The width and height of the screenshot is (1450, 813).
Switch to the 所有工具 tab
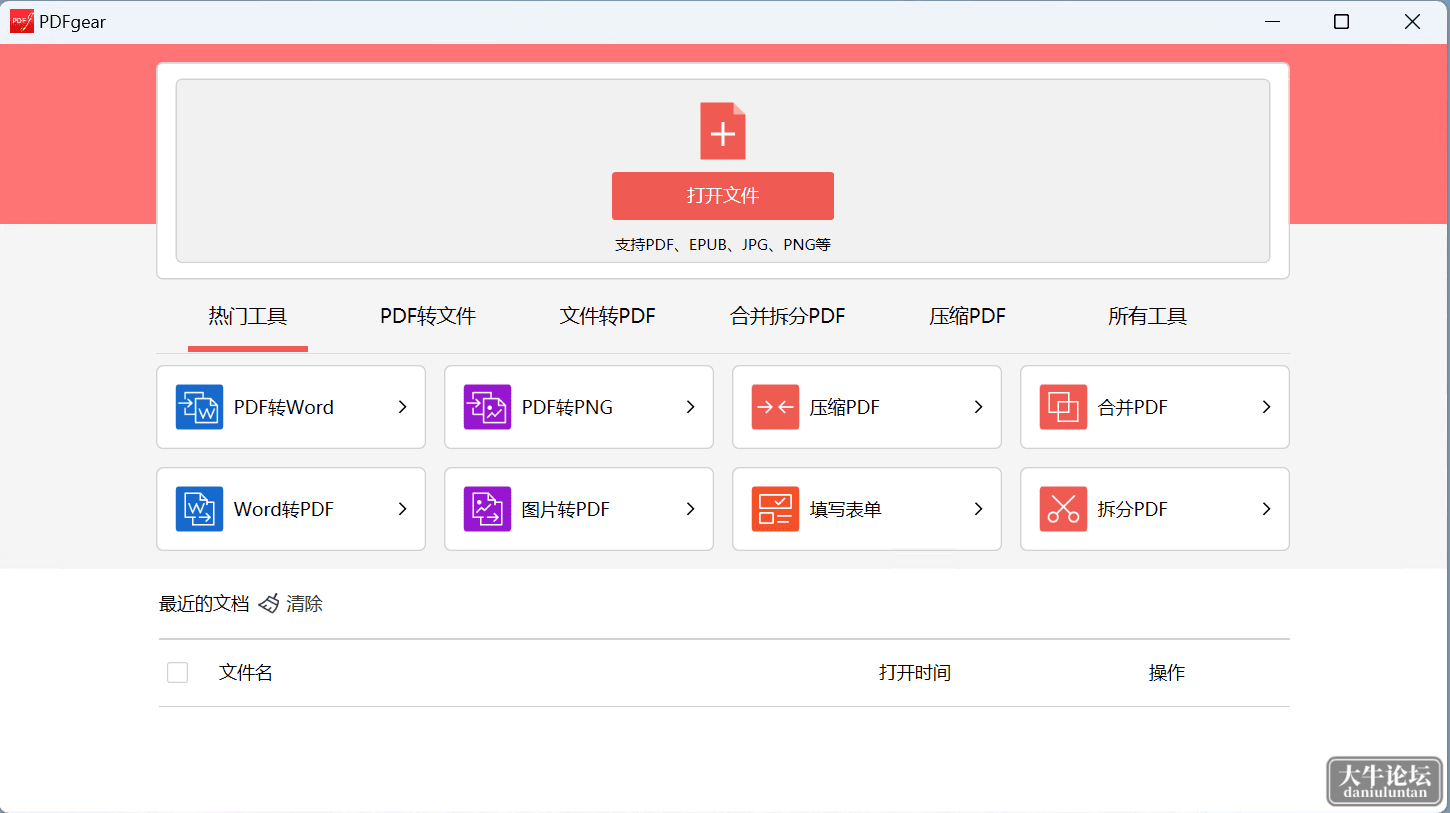(x=1148, y=317)
